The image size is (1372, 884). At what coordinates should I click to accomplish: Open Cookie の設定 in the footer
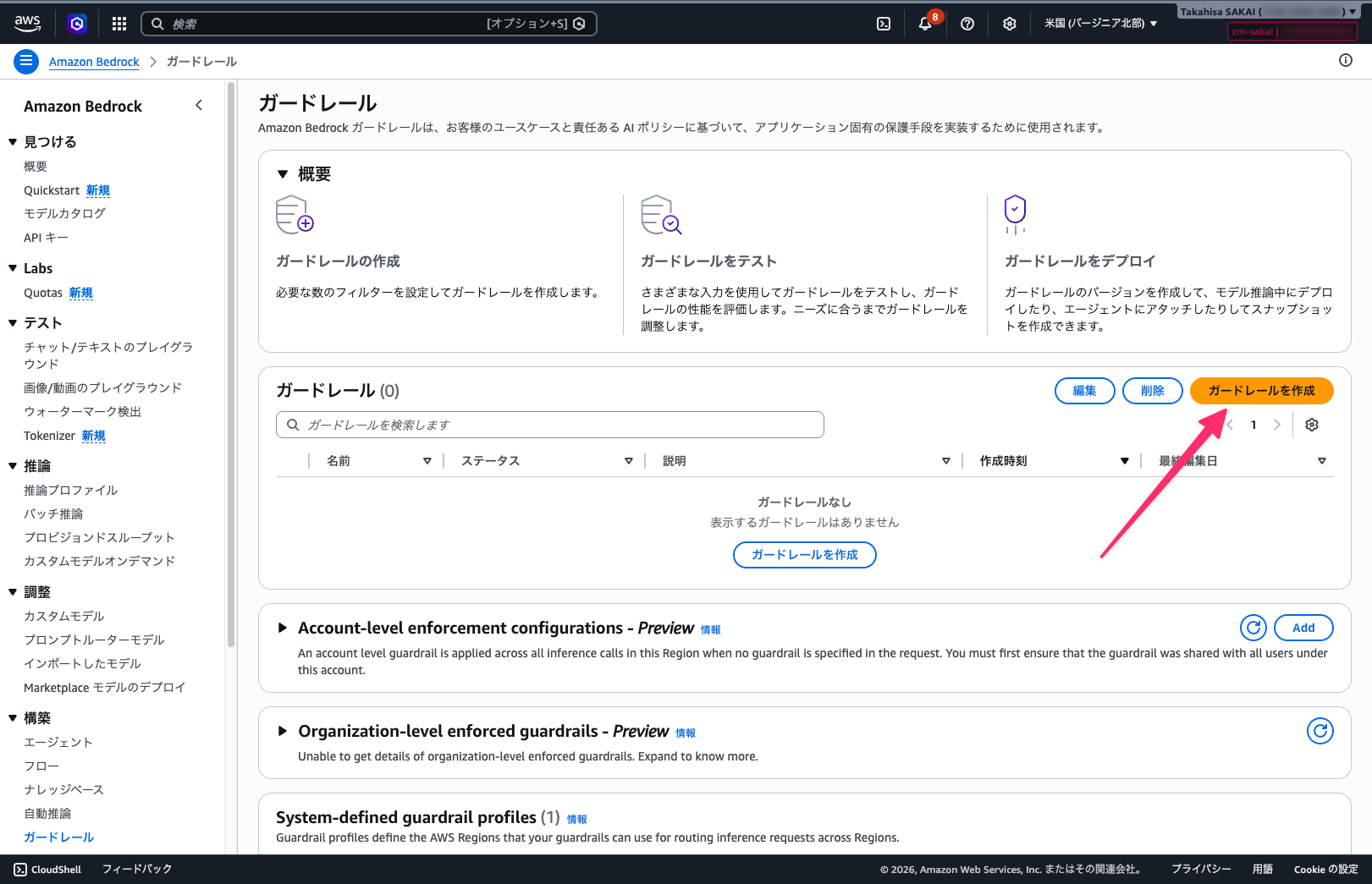(1325, 869)
